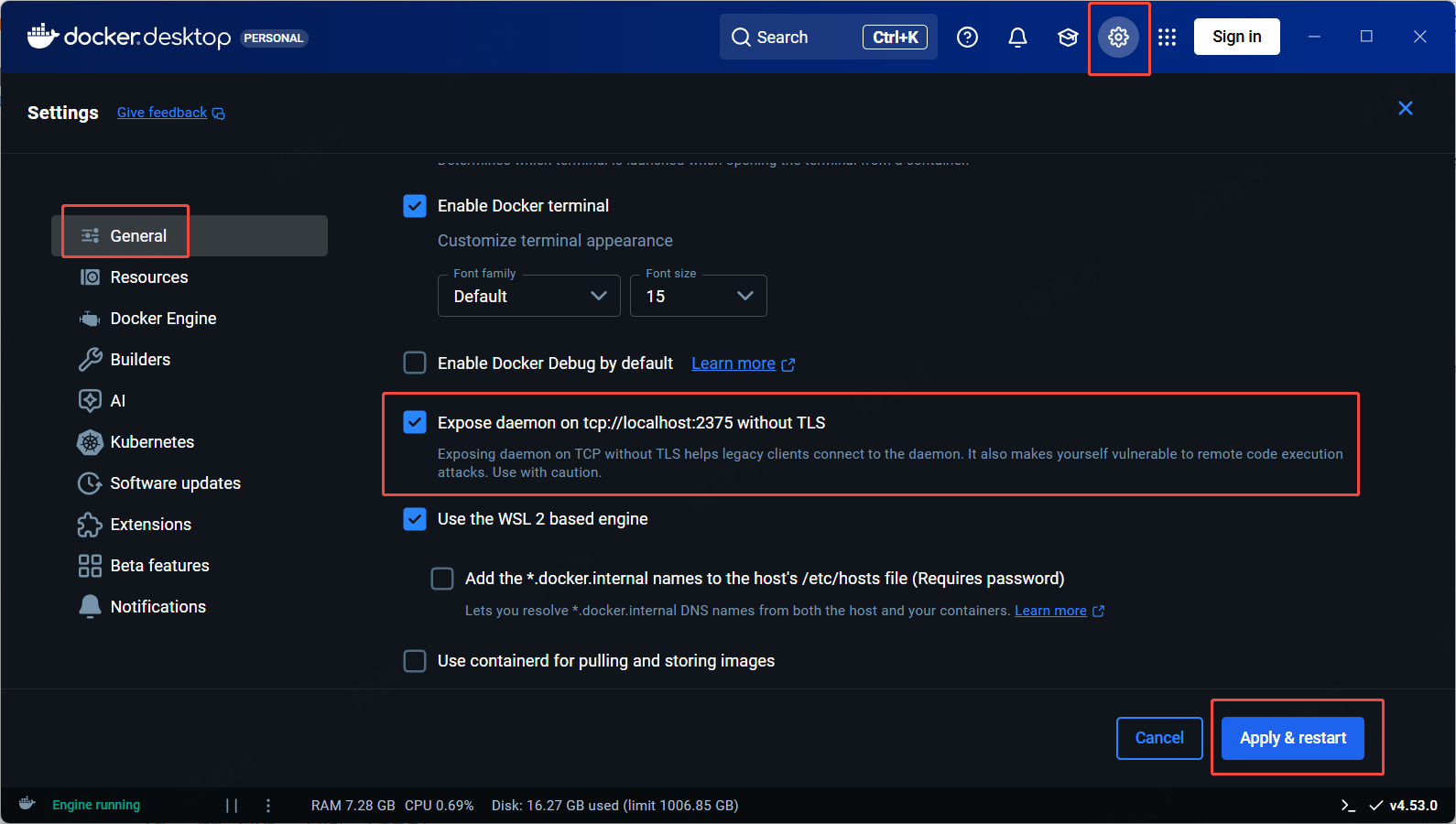Click the Customize terminal appearance heading
Image resolution: width=1456 pixels, height=824 pixels.
pyautogui.click(x=555, y=241)
